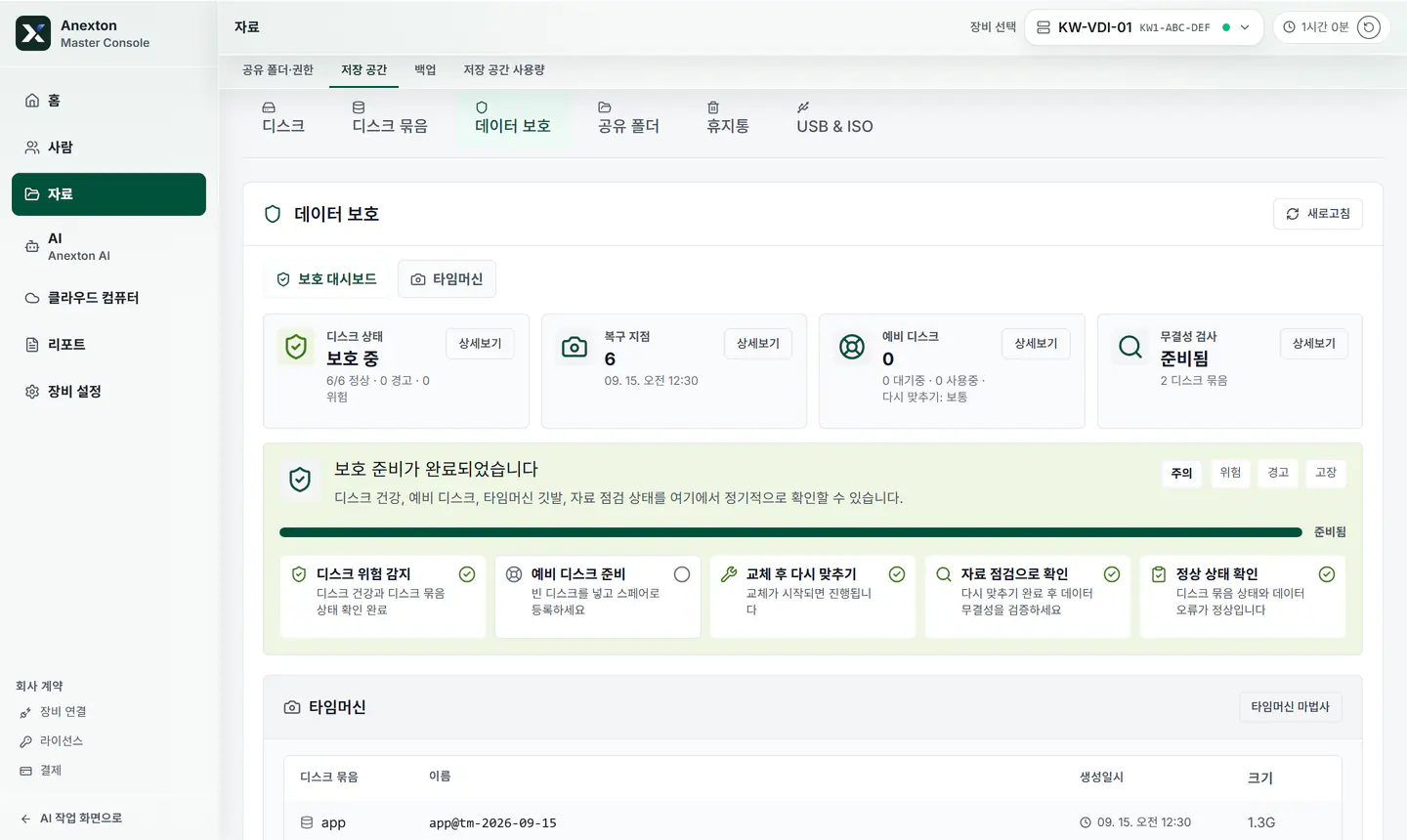
Task: Click the shield icon on 디스크 위험 감지
Action: [x=299, y=574]
